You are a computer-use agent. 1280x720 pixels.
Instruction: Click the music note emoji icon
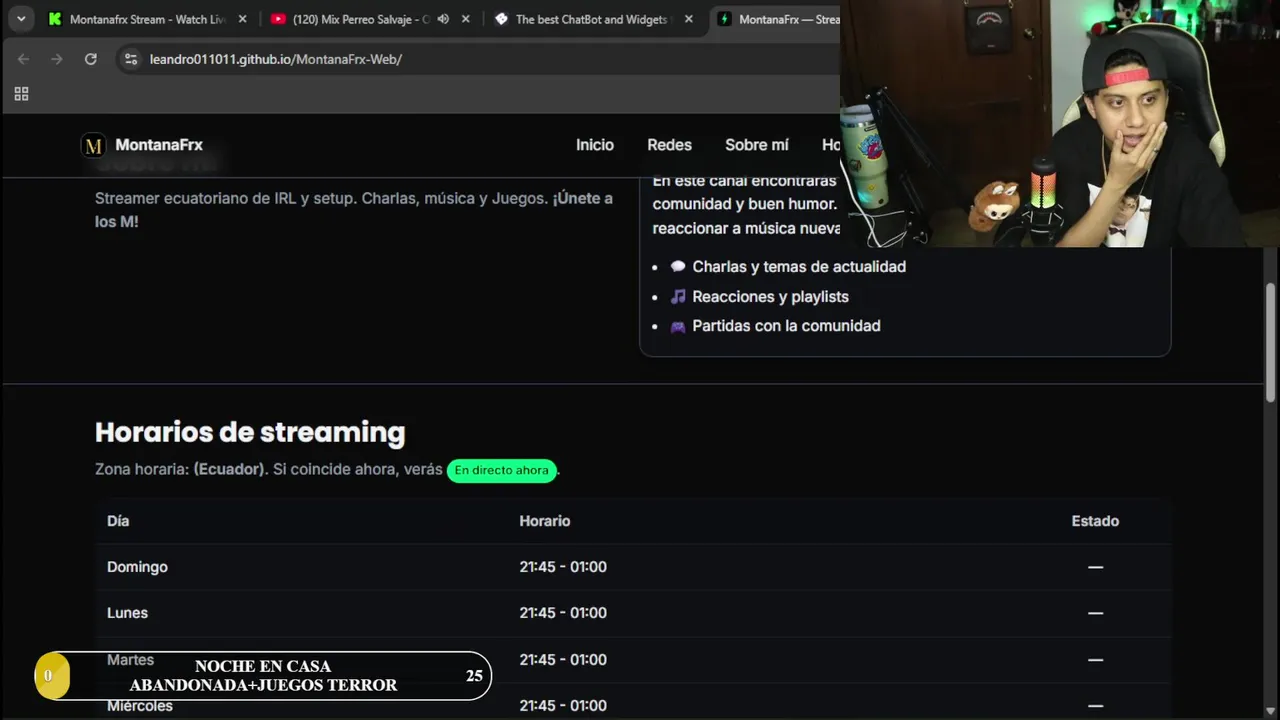[x=678, y=297]
